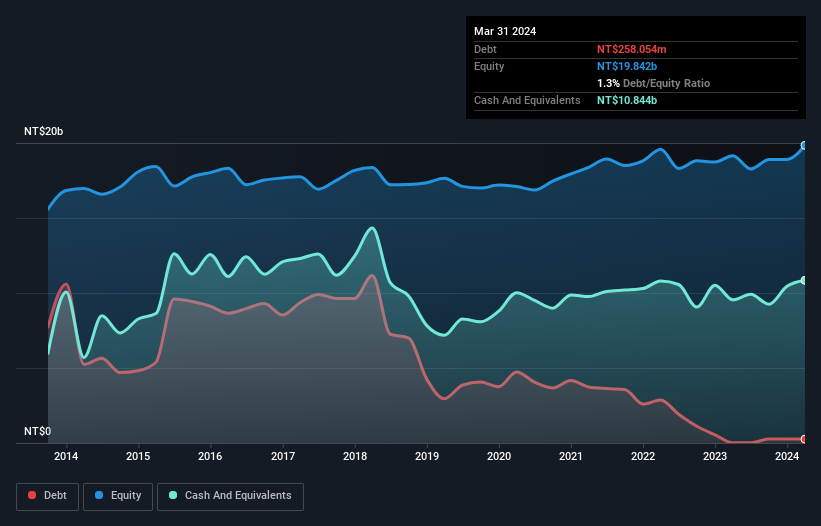The height and width of the screenshot is (526, 821).
Task: Select the 2019 x-axis label
Action: (x=427, y=456)
